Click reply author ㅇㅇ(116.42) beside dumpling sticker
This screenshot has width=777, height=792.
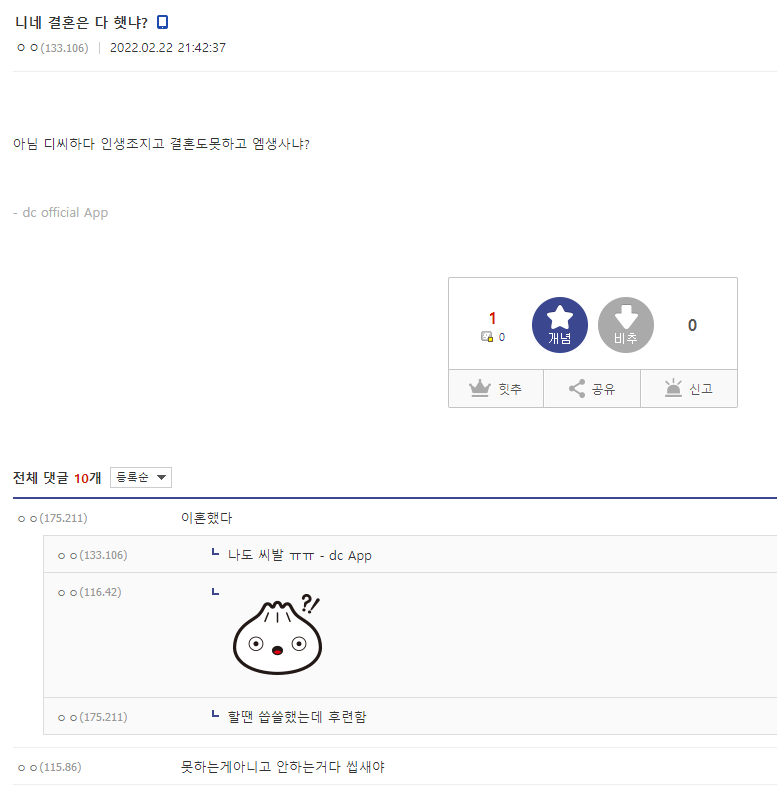click(89, 592)
